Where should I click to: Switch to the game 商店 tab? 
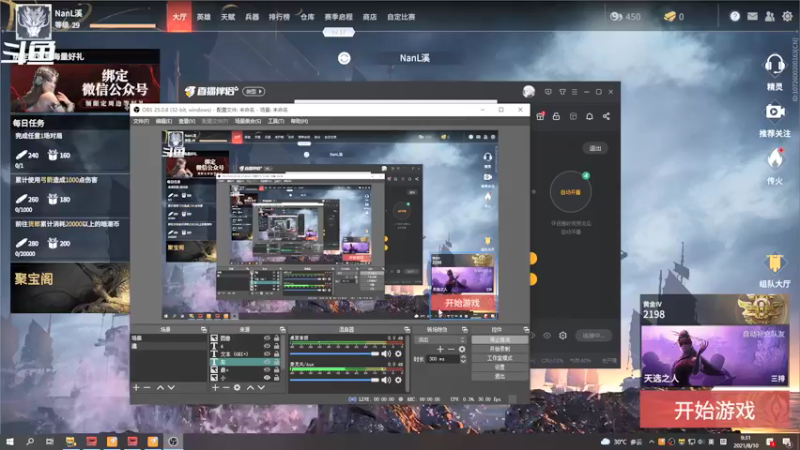369,17
